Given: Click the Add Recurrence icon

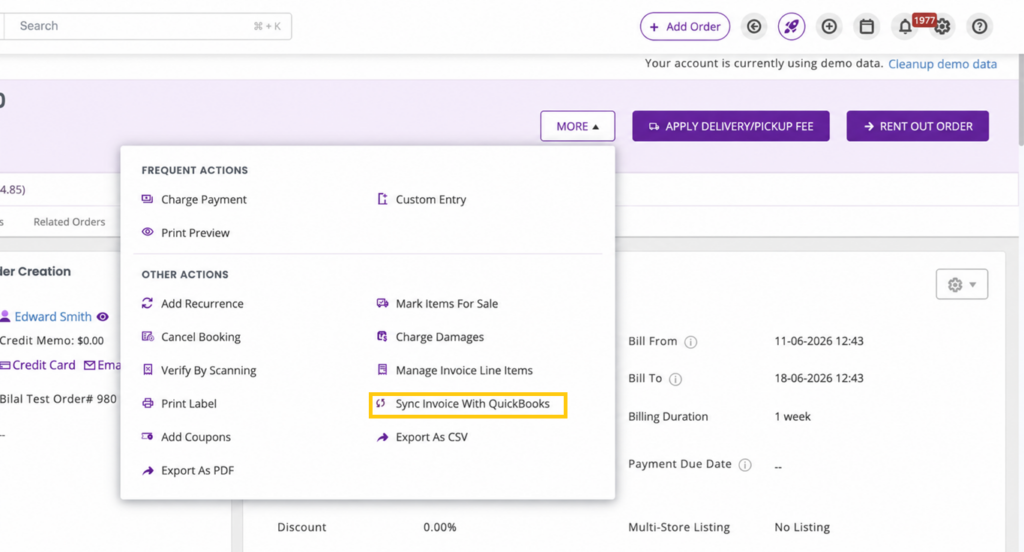Looking at the screenshot, I should click(148, 303).
